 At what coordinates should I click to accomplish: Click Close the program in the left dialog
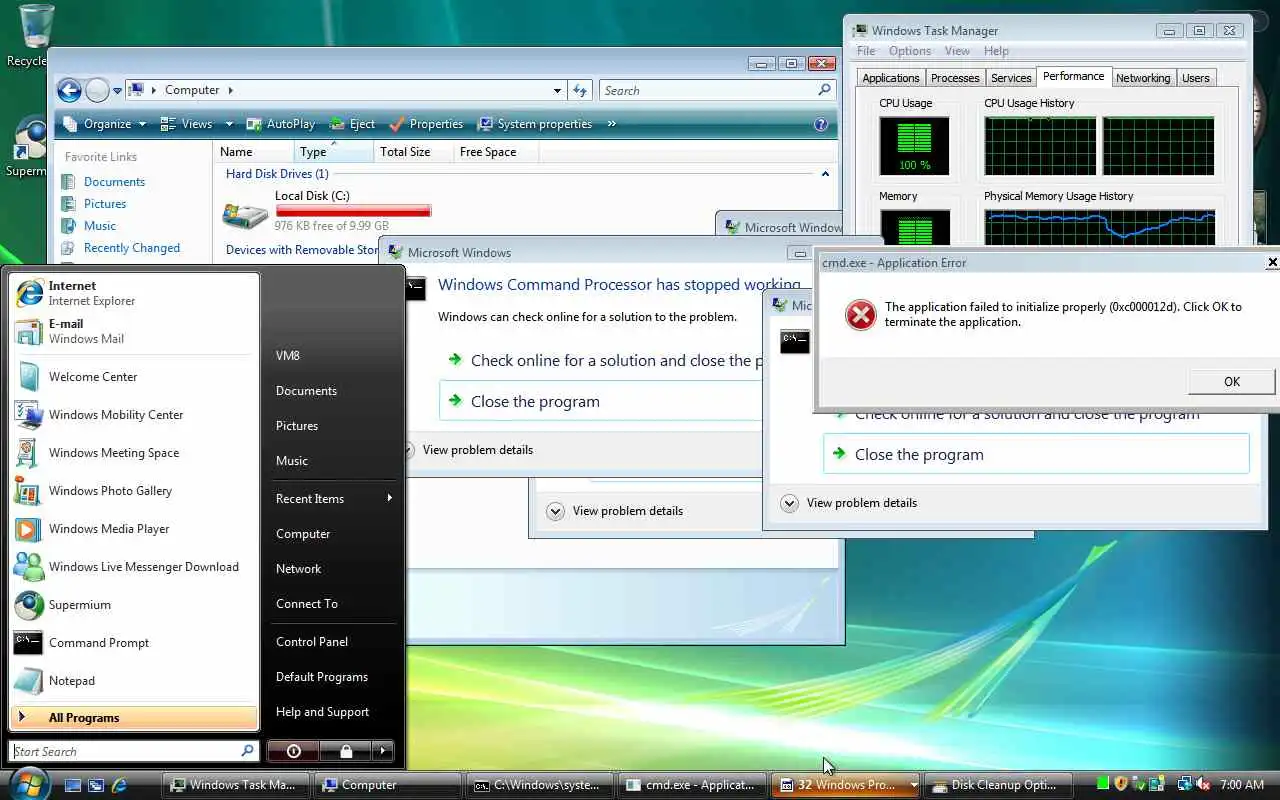pyautogui.click(x=600, y=401)
